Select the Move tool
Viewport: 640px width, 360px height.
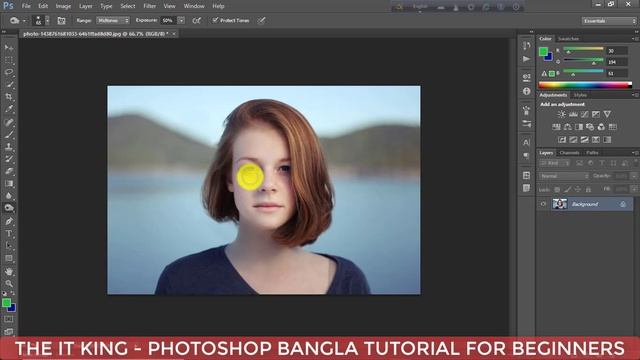(9, 48)
